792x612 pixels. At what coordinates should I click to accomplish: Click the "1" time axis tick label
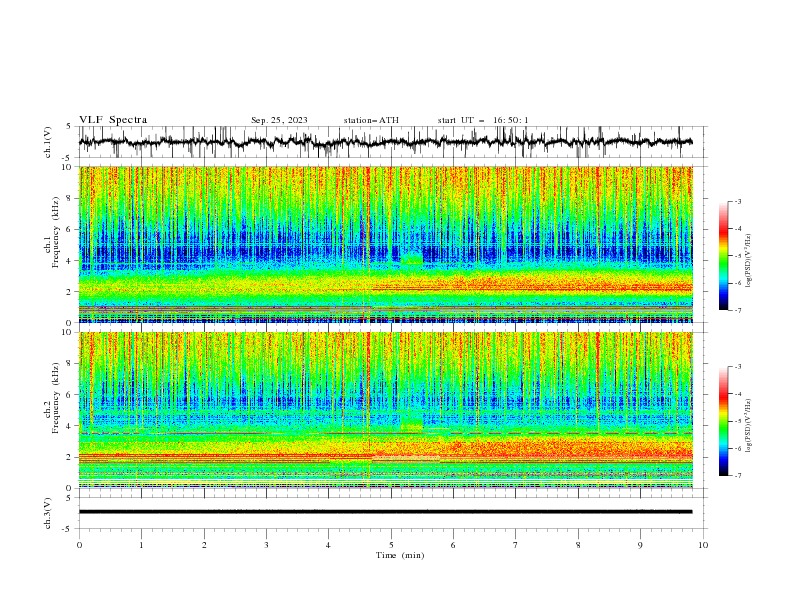pos(141,545)
